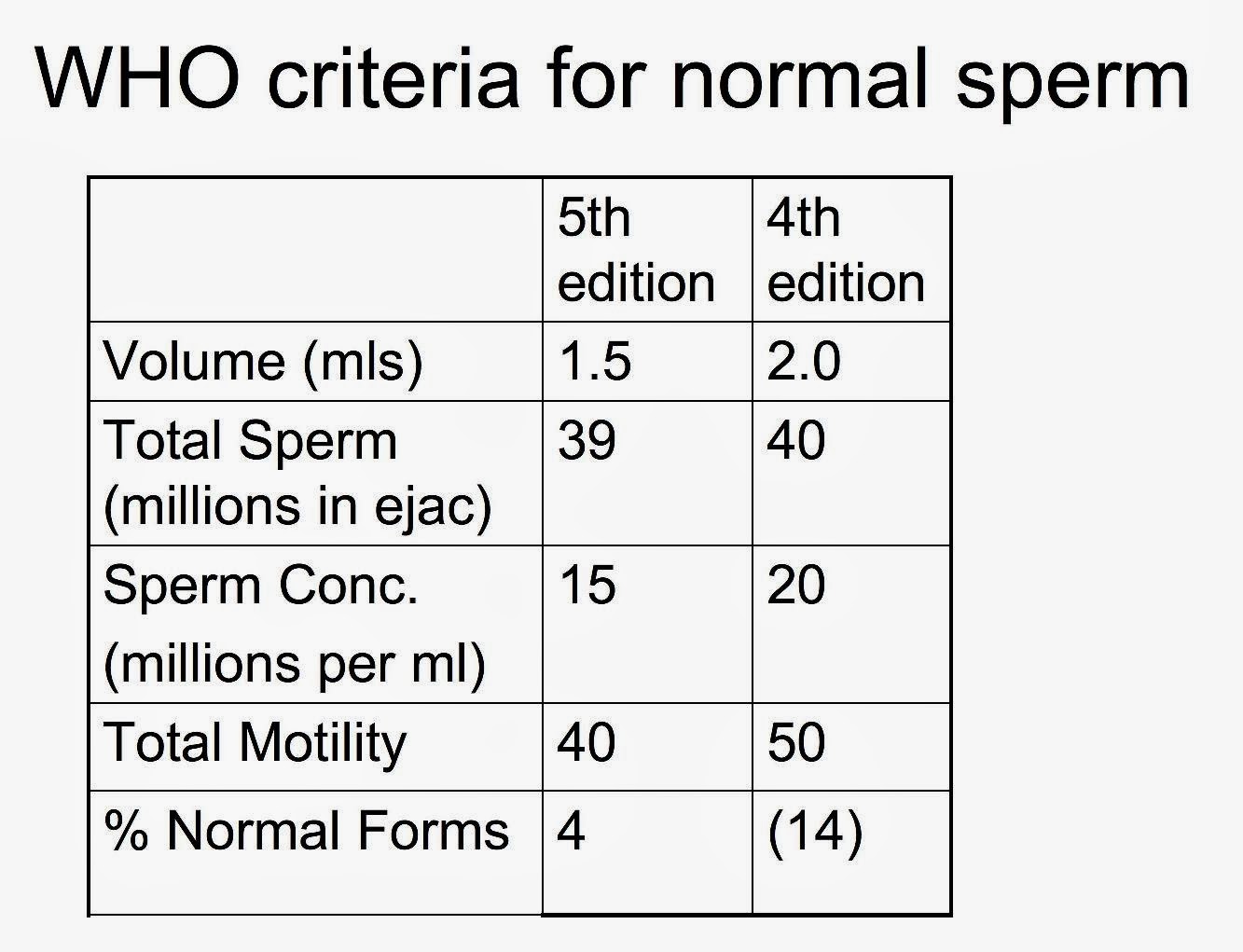The image size is (1243, 952).
Task: Click the value 4 for Normal Forms
Action: pyautogui.click(x=571, y=831)
